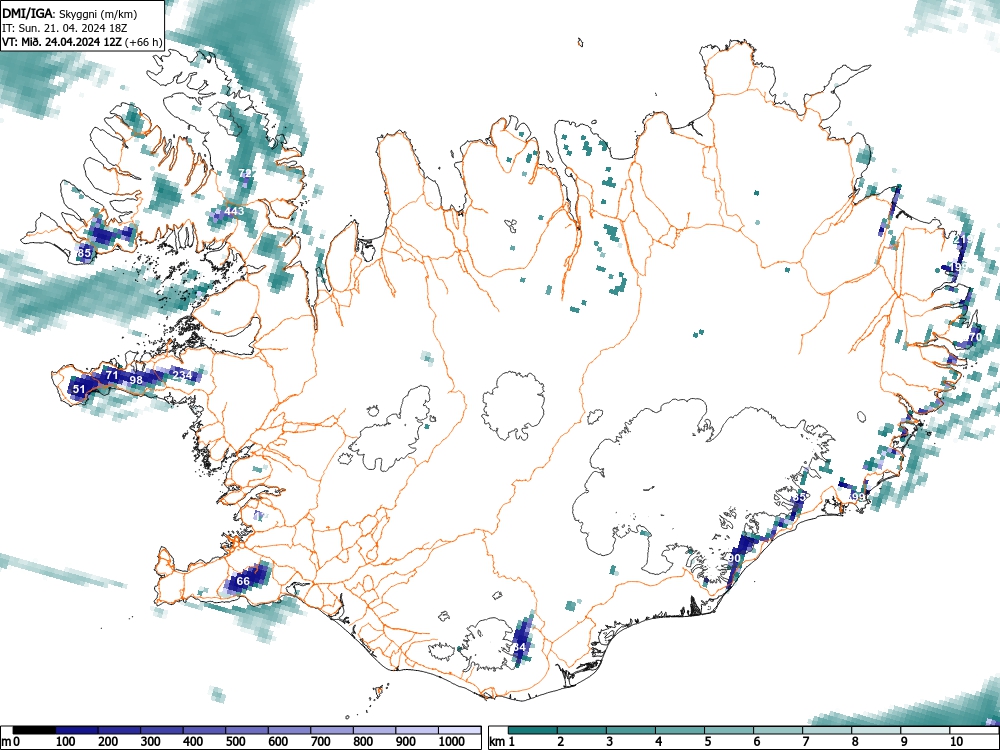Click the '72' visibility value in Westfjords
The image size is (1000, 750).
click(245, 173)
